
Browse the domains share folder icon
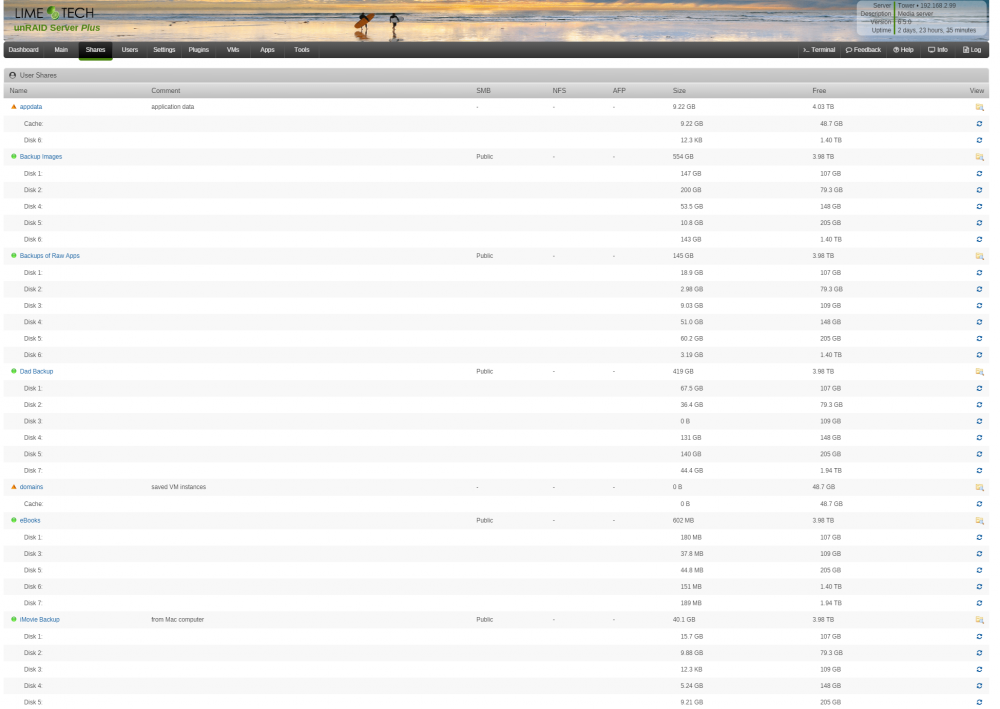coord(979,487)
